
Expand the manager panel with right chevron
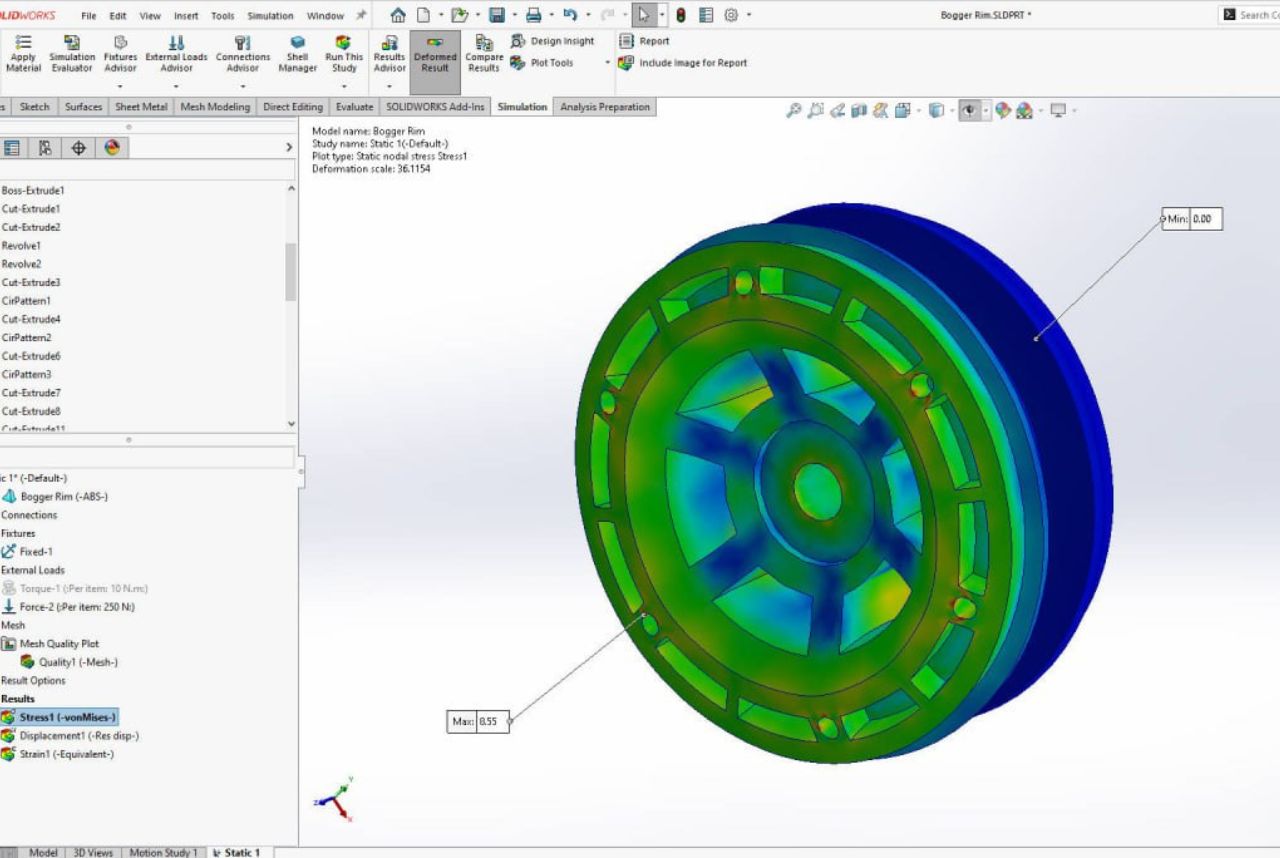click(289, 148)
